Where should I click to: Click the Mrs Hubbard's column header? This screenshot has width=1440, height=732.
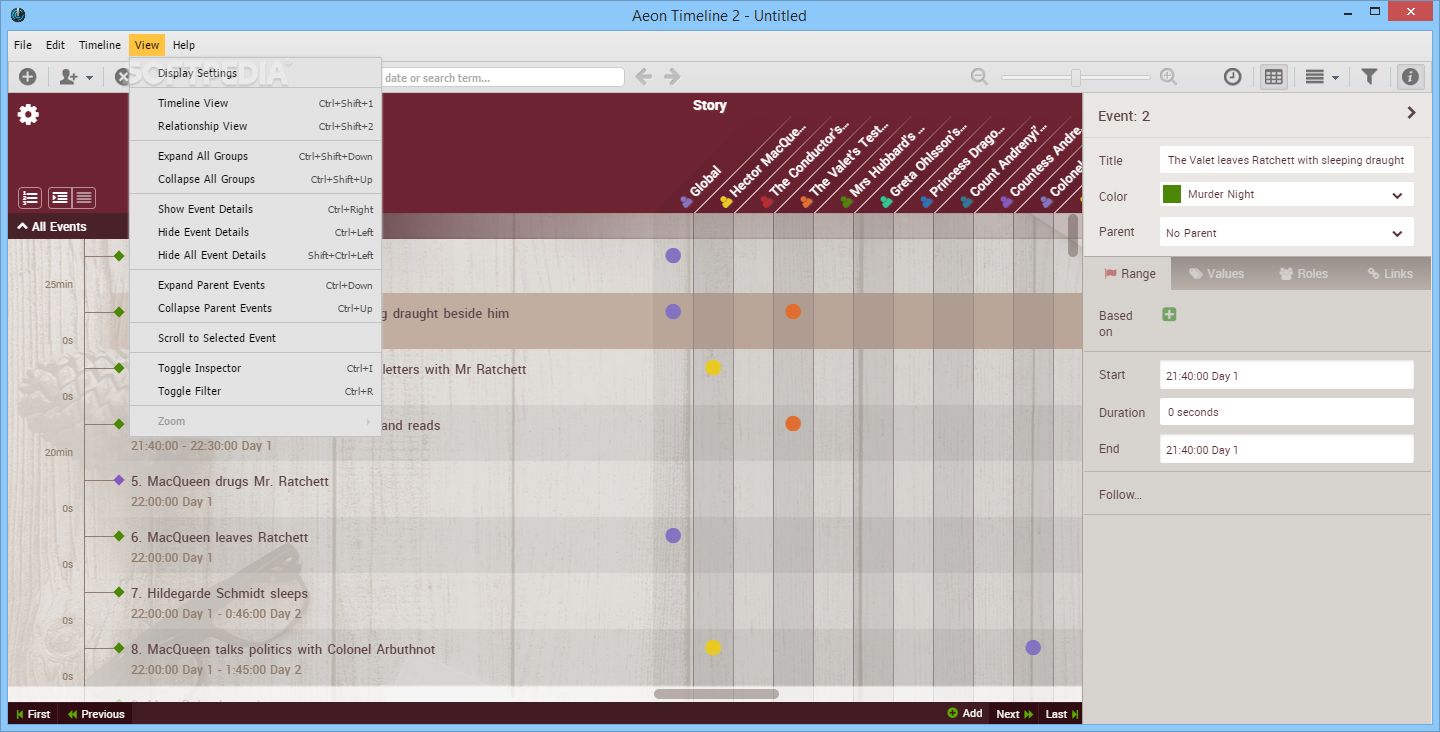(x=888, y=160)
